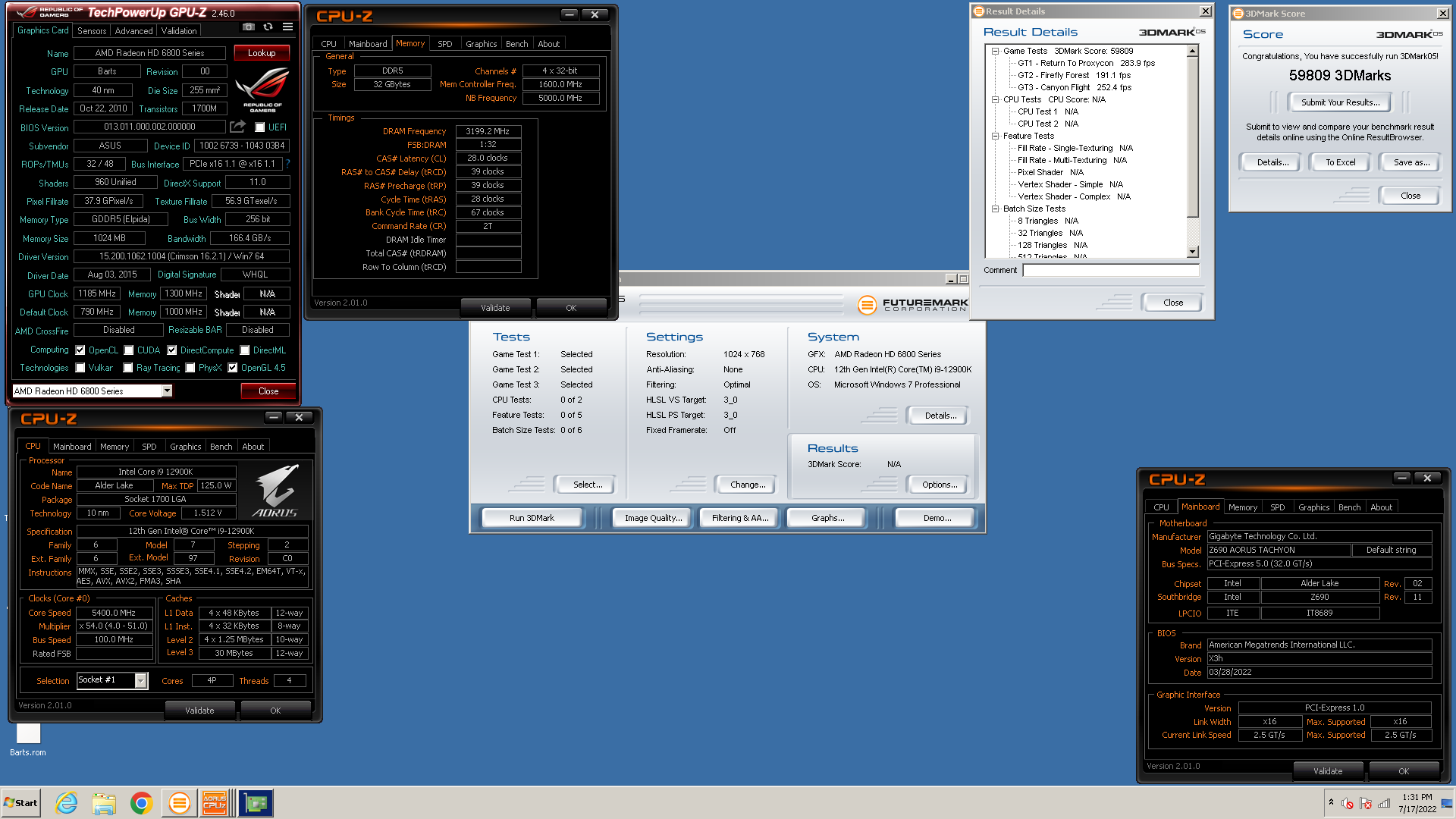Viewport: 1456px width, 819px height.
Task: Switch to 3DMark taskbar item
Action: coord(179,803)
